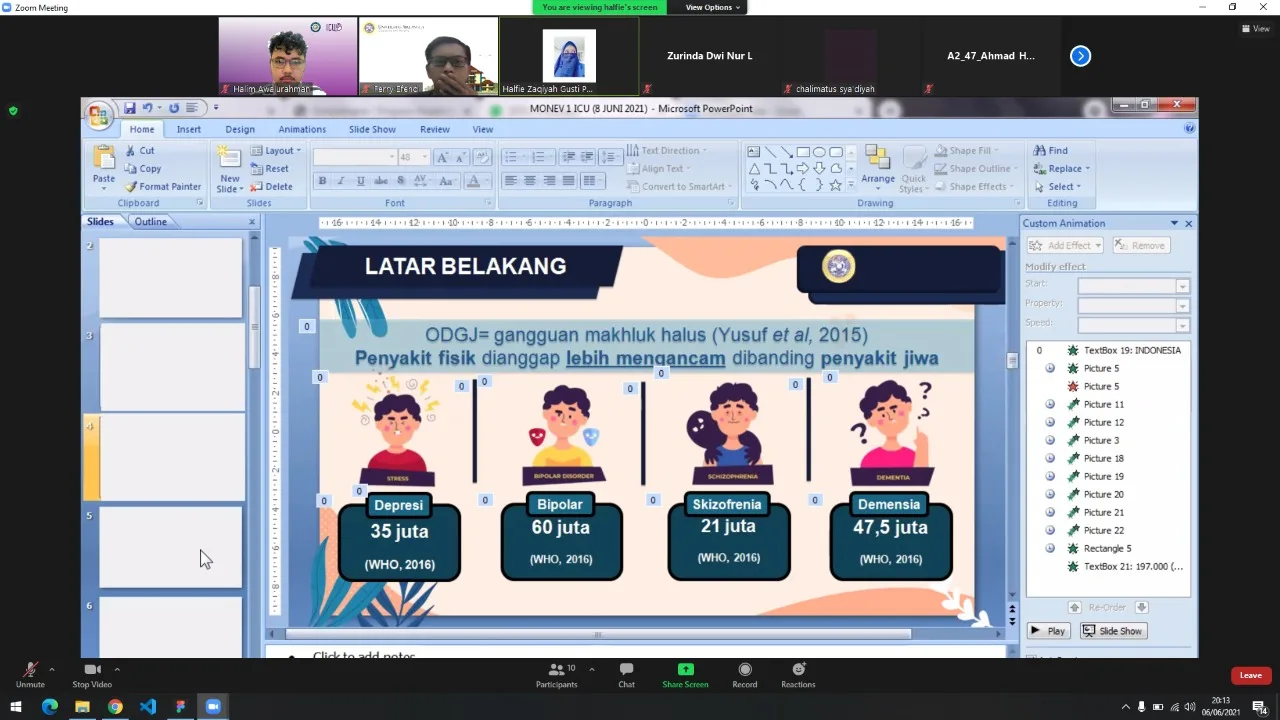1280x720 pixels.
Task: Switch to the Animations ribbon tab
Action: (x=302, y=129)
